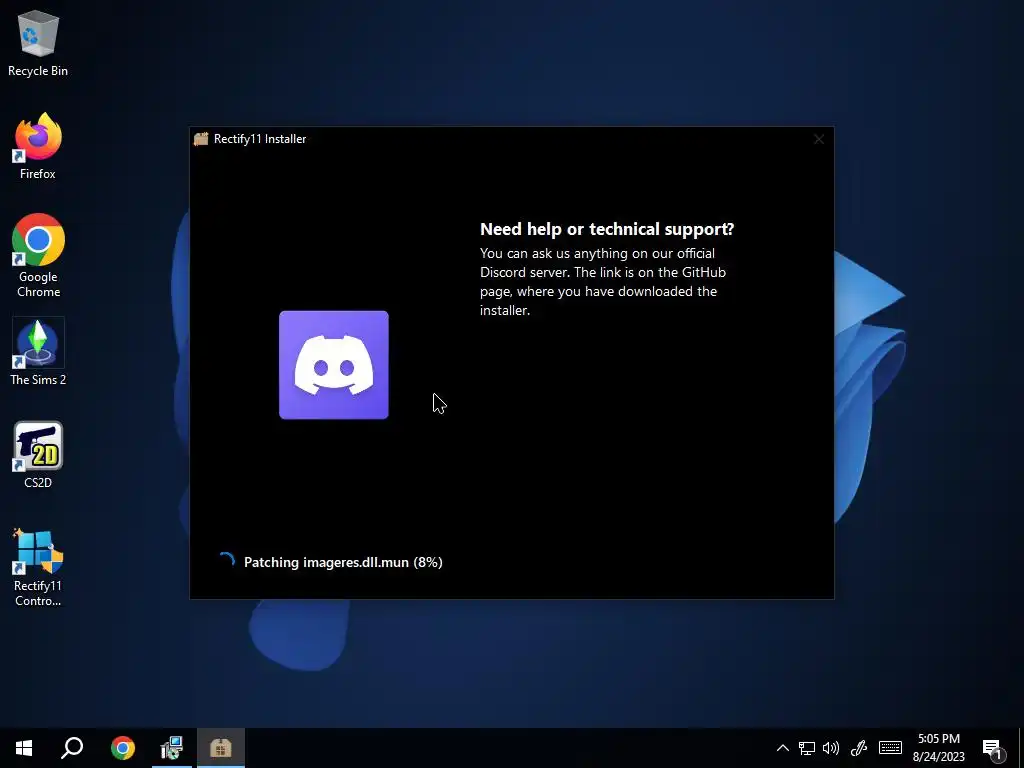Click the Discord server description paragraph

pos(603,282)
